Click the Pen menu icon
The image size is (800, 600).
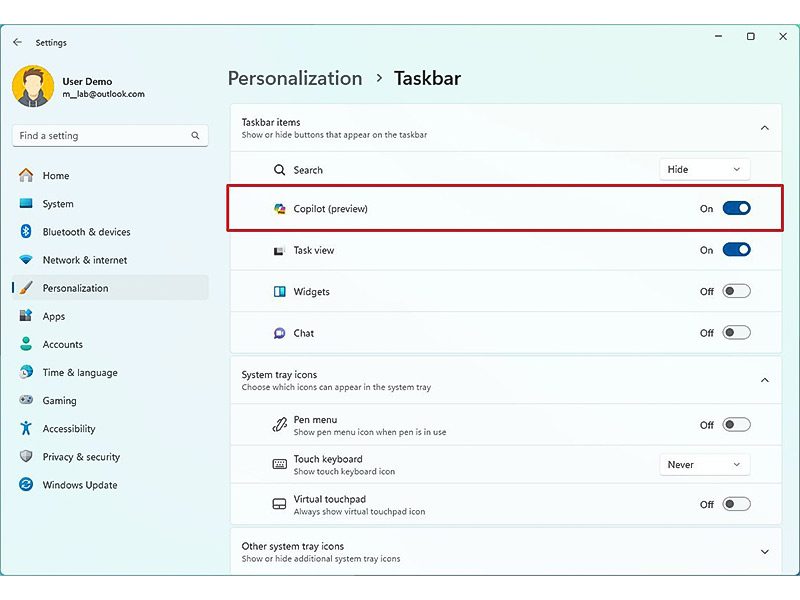click(x=280, y=424)
